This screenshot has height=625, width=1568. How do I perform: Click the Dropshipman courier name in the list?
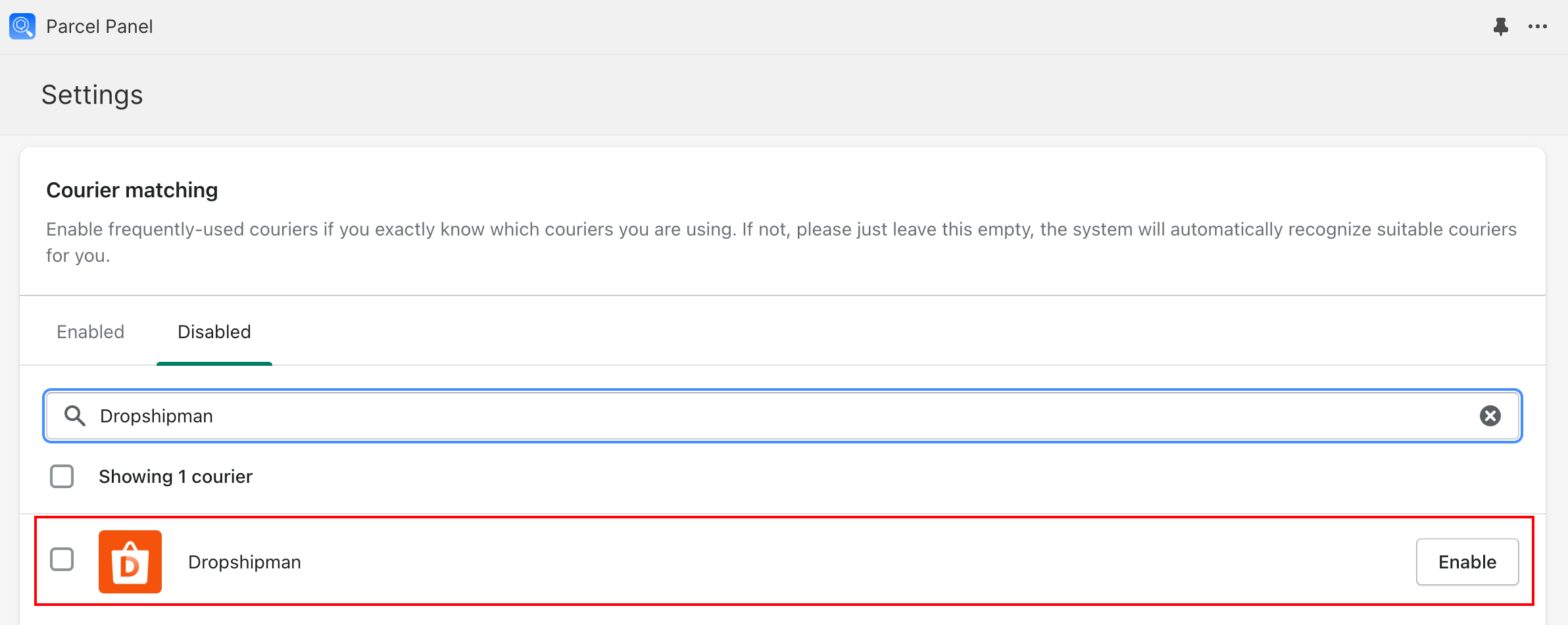pos(245,562)
